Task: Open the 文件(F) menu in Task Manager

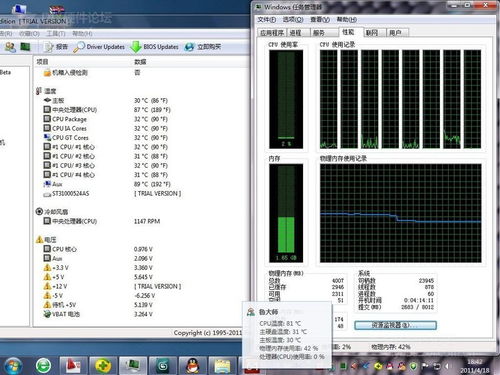Action: [x=266, y=20]
